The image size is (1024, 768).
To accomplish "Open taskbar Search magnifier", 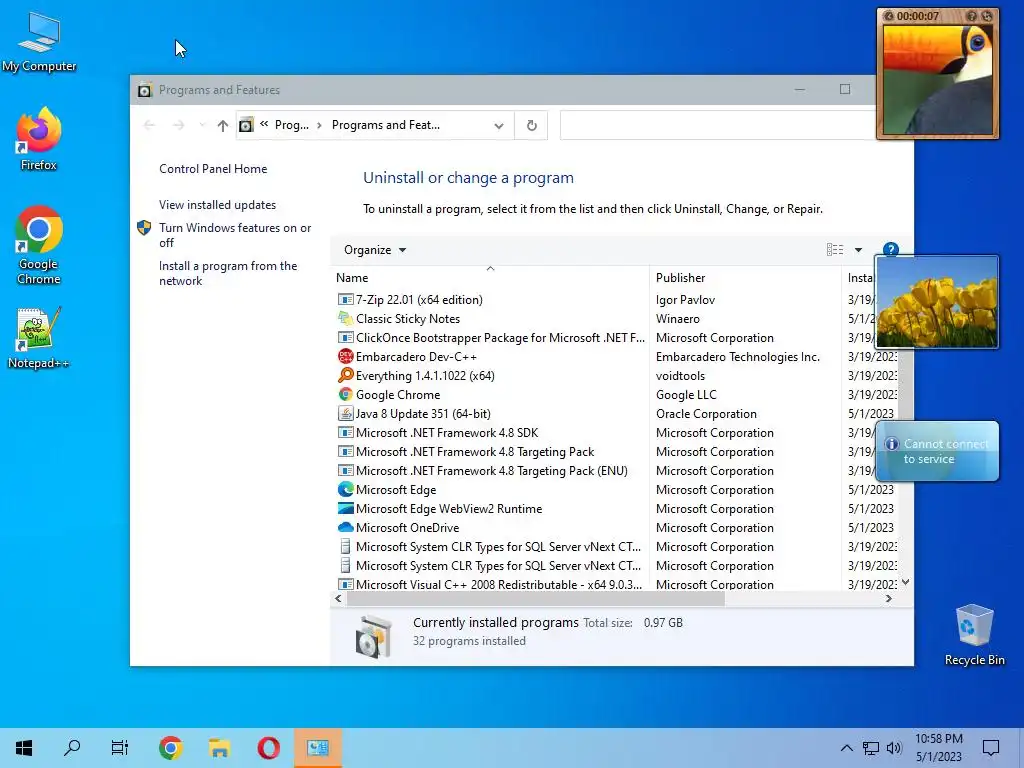I will 72,748.
